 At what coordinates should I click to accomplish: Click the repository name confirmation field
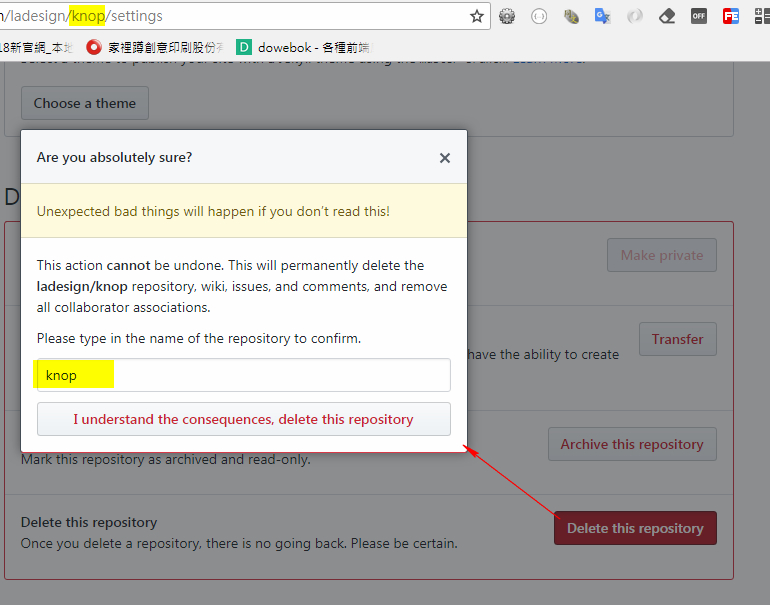coord(244,375)
